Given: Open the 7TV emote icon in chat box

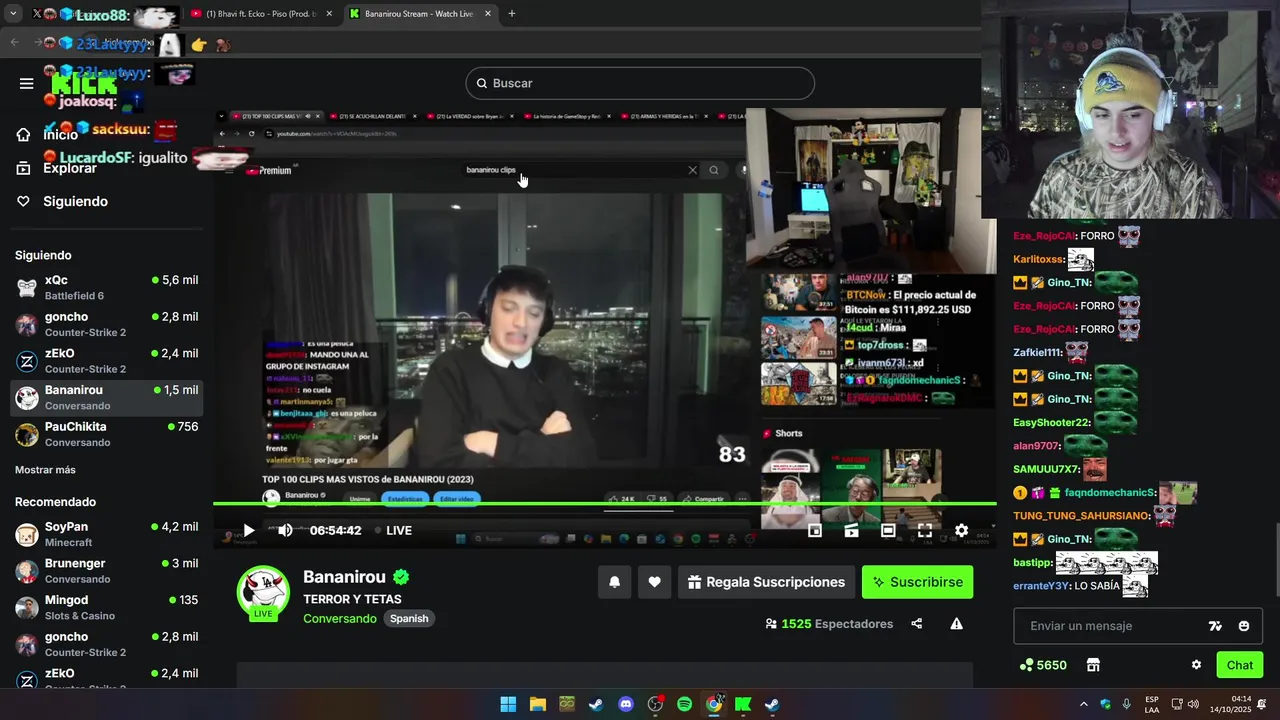Looking at the screenshot, I should coord(1216,626).
